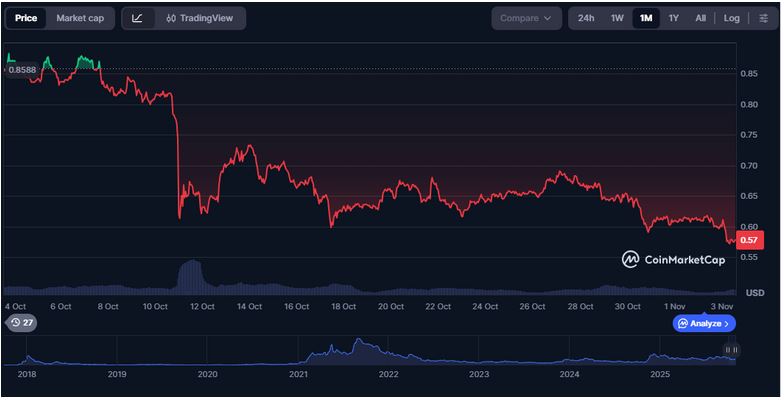Select the 24h time range tab
Viewport: 784px width, 402px height.
click(x=586, y=18)
